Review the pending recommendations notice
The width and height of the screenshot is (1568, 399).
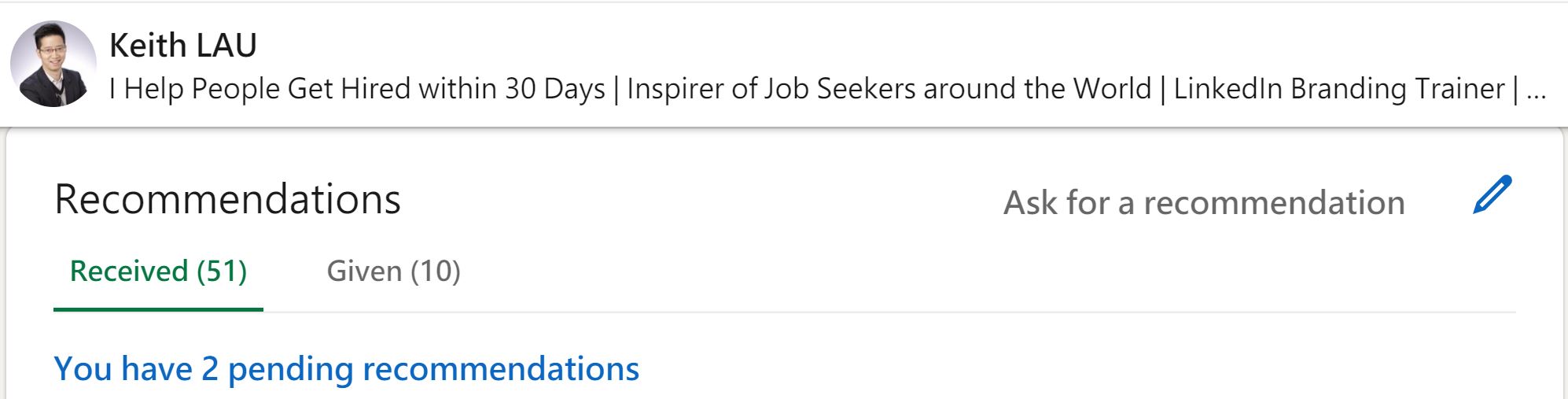346,369
